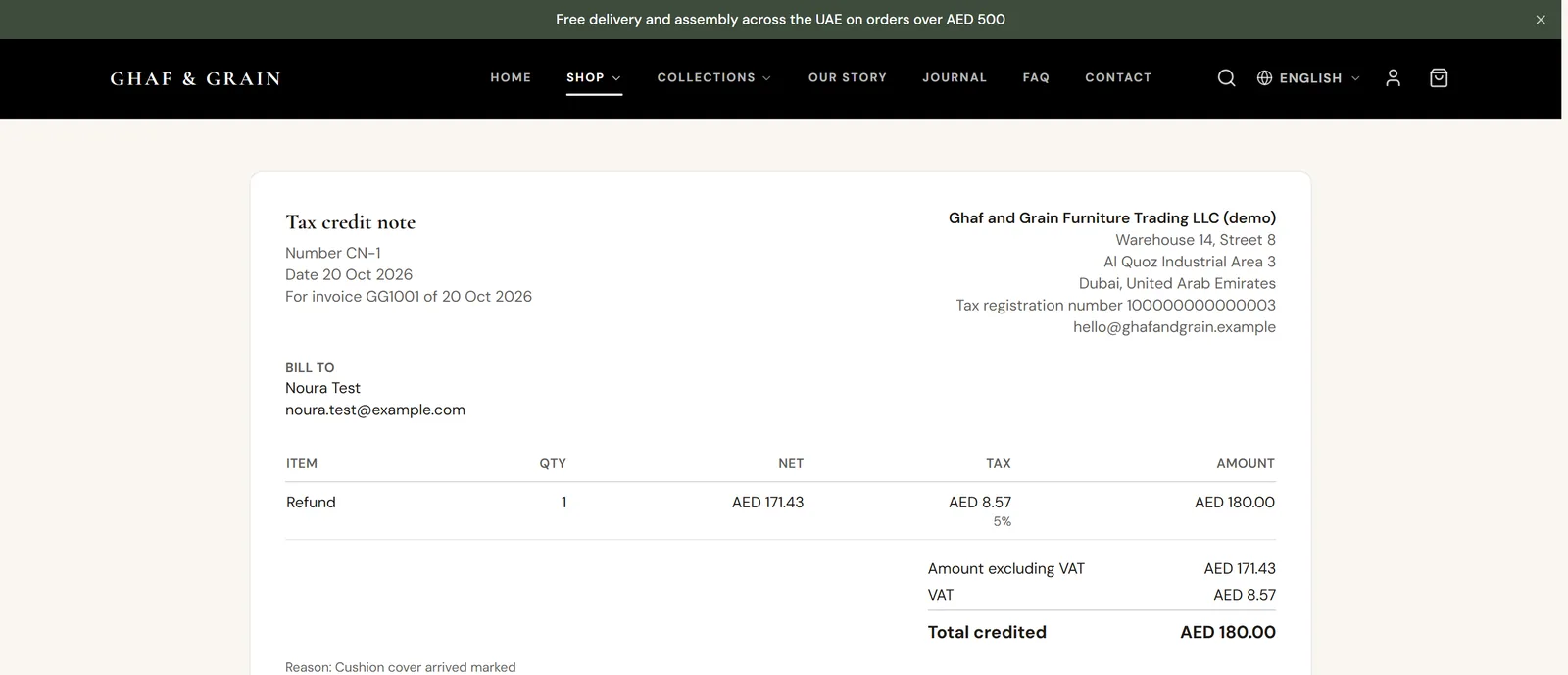Open the FAQ page
The height and width of the screenshot is (675, 1568).
(x=1036, y=77)
